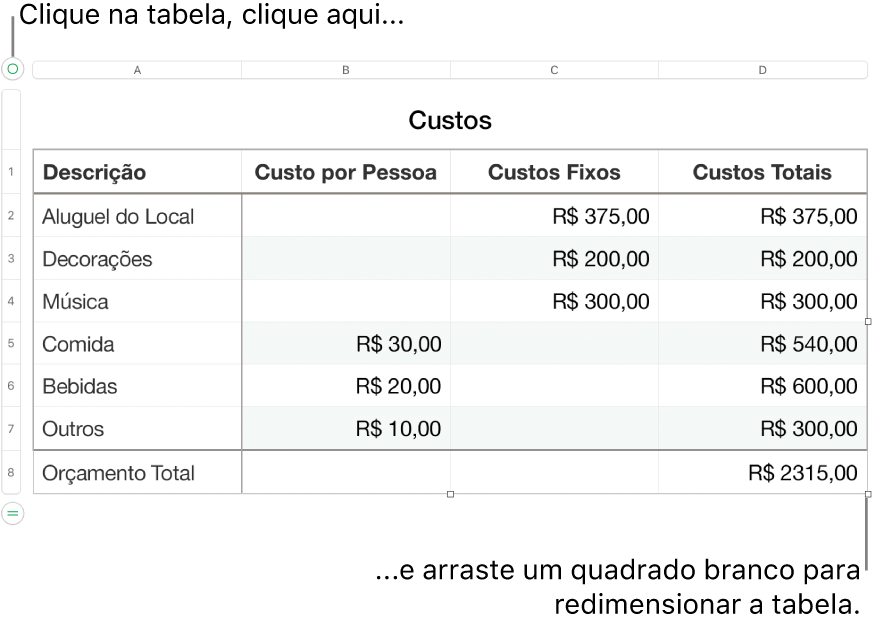Select the R$ 540,00 cell under Custos Totais
The image size is (875, 622).
coord(762,343)
